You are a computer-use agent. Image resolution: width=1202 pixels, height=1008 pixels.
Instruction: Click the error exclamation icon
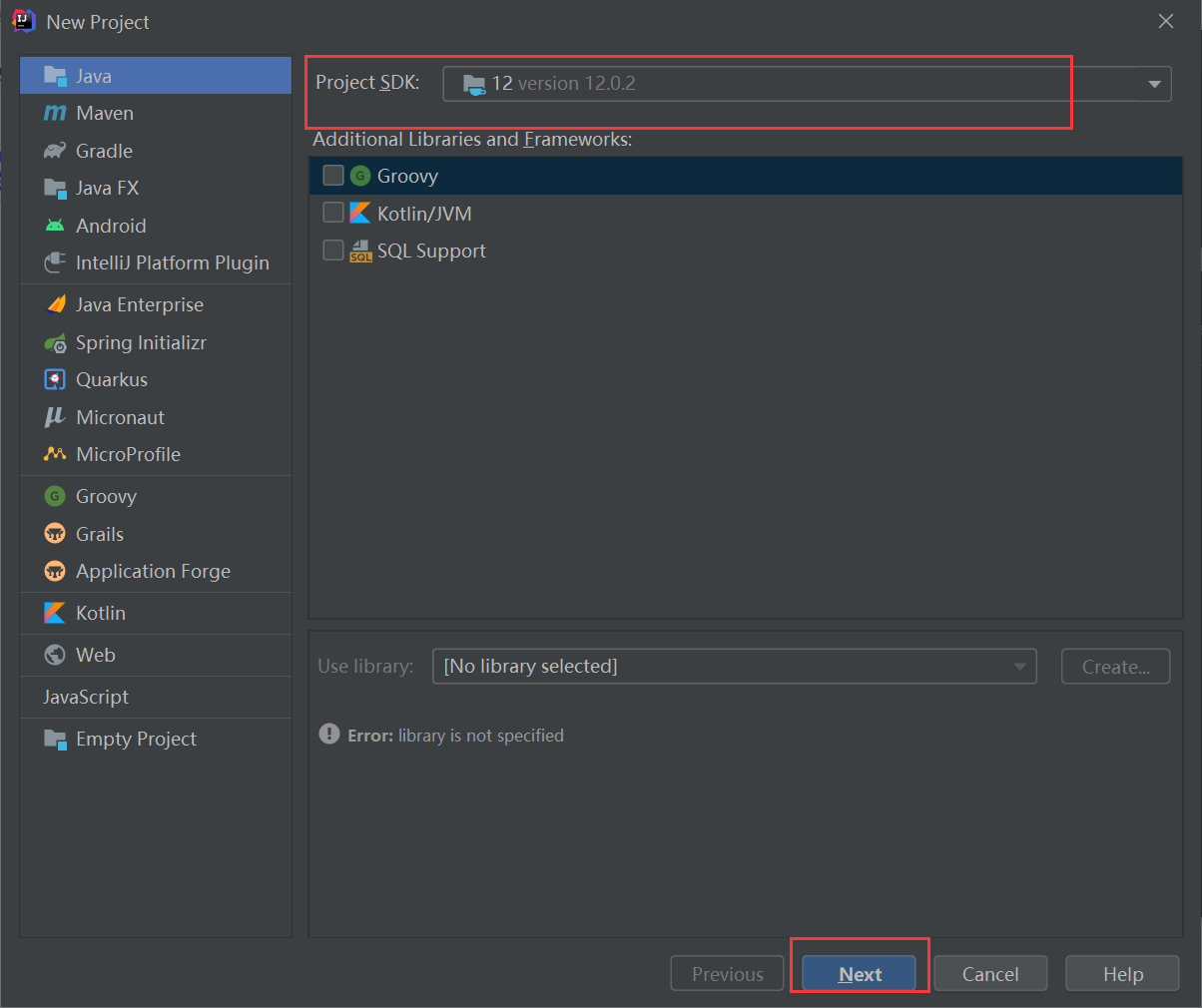pyautogui.click(x=329, y=734)
